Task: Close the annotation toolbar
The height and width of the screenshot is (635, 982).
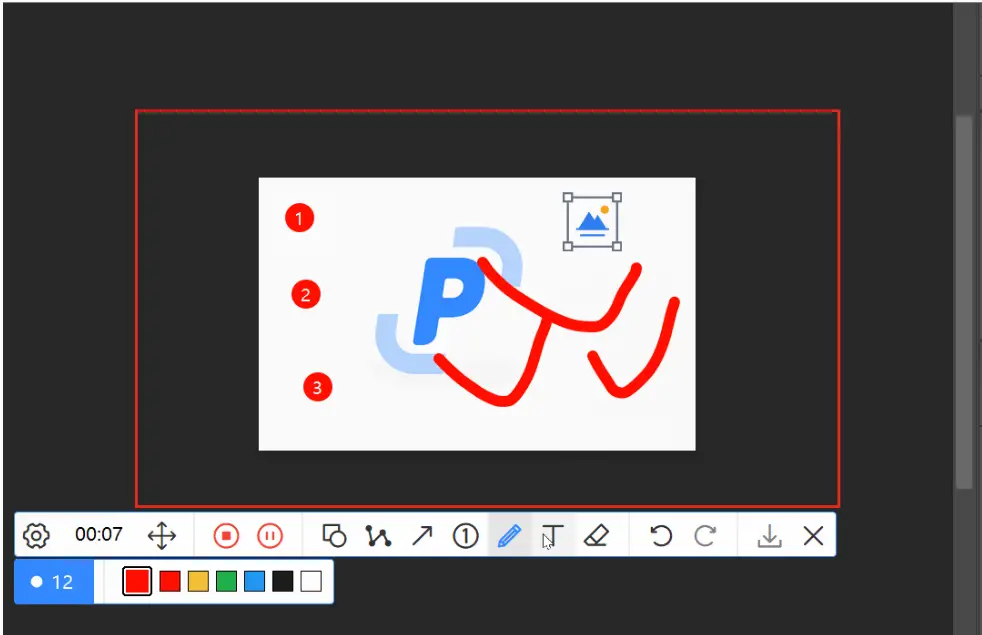Action: pyautogui.click(x=814, y=535)
